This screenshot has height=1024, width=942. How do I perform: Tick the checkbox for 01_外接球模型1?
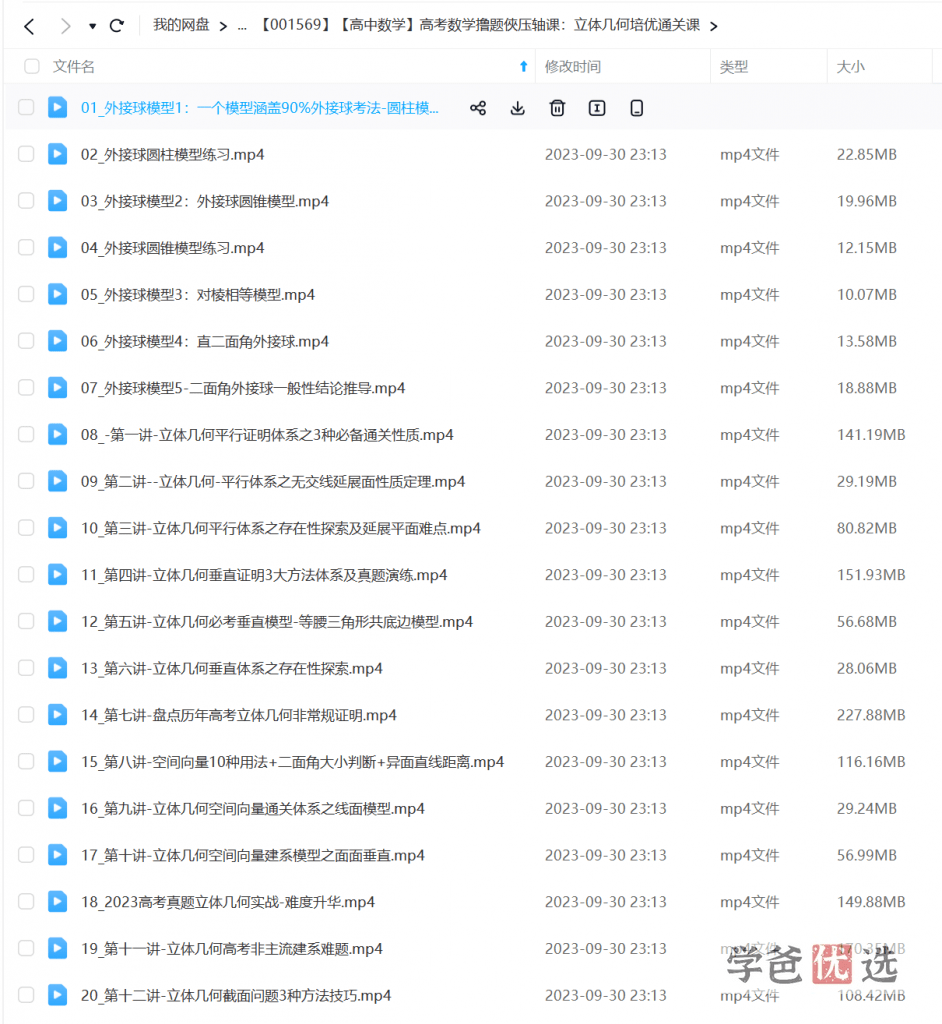26,107
